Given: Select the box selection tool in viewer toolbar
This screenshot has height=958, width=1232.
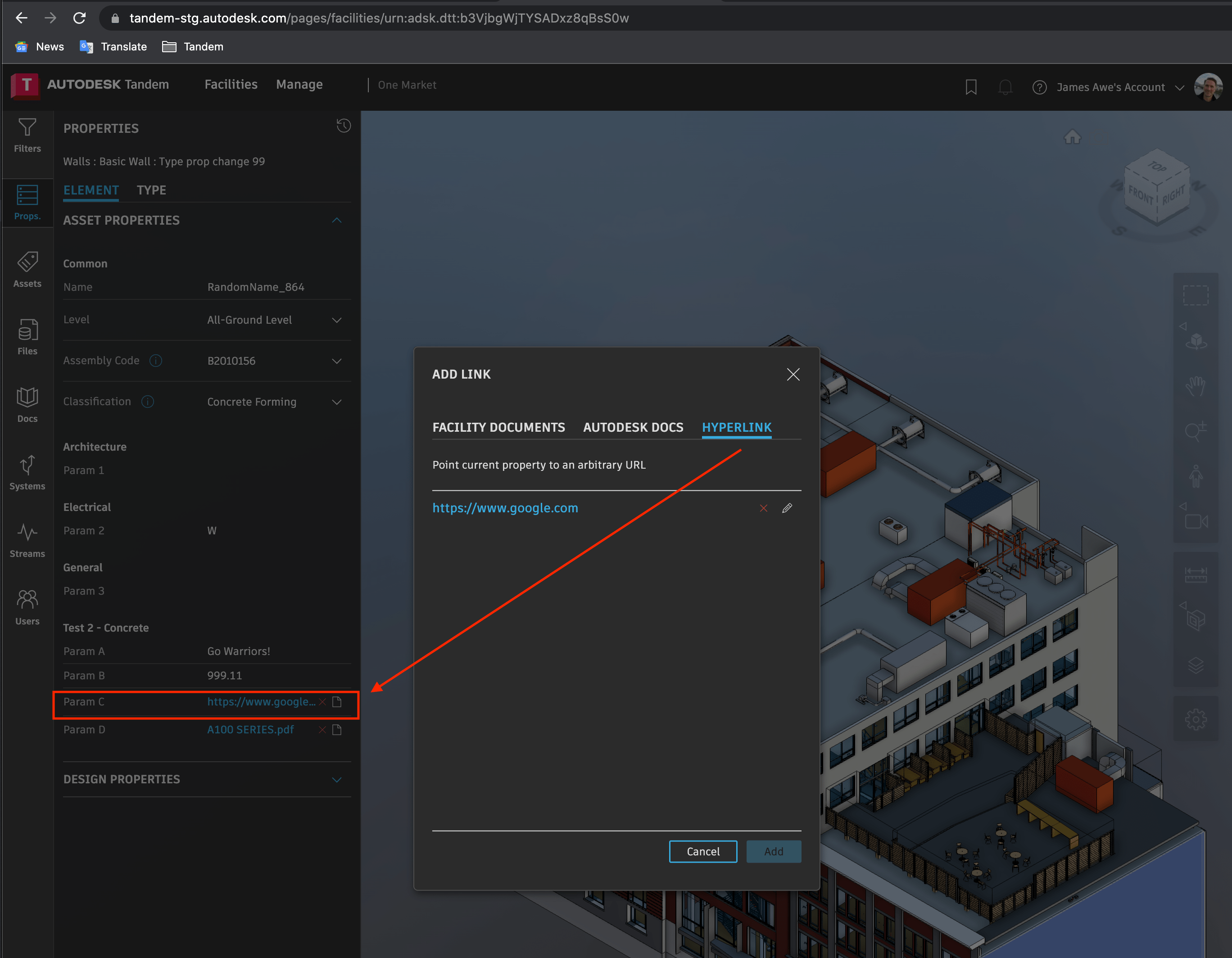Looking at the screenshot, I should click(x=1196, y=295).
